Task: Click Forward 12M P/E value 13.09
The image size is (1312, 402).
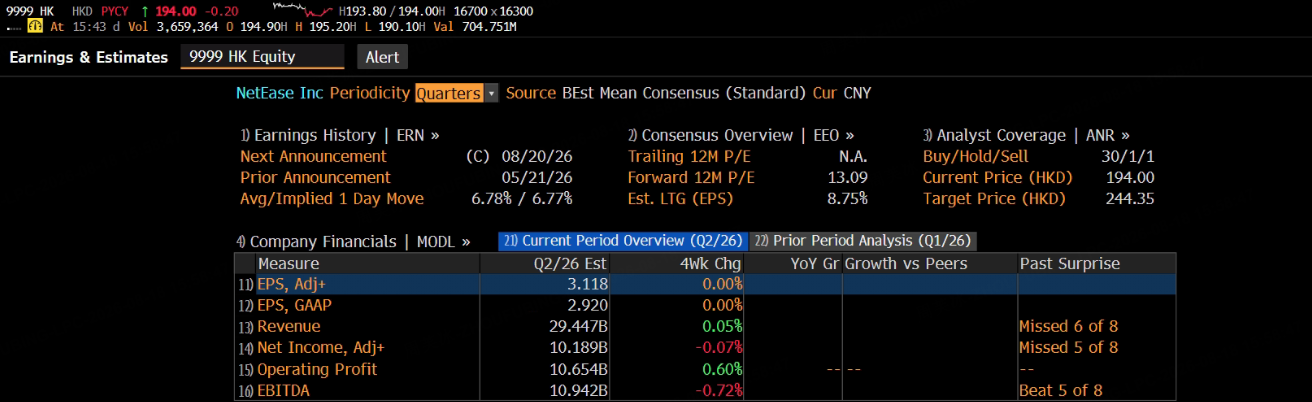Action: coord(847,177)
